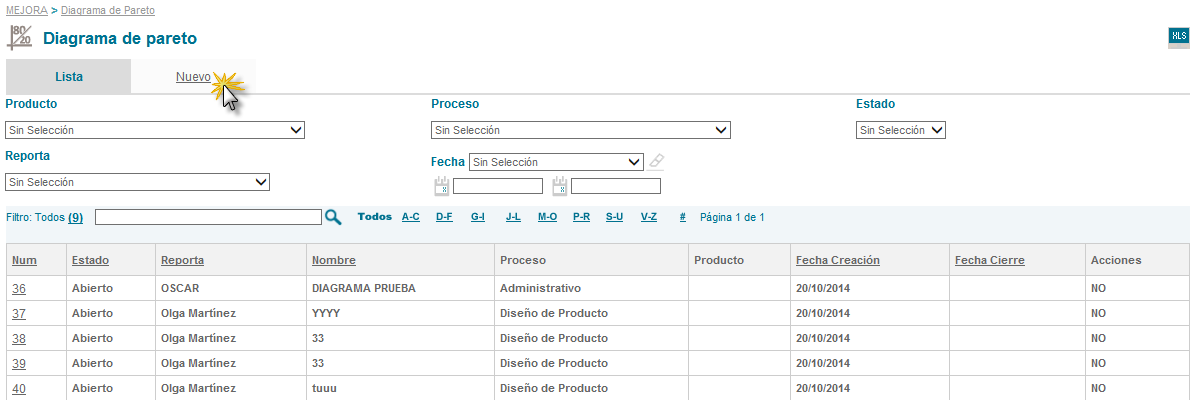Export list using the XLS icon
Viewport: 1195px width, 400px height.
[x=1178, y=37]
